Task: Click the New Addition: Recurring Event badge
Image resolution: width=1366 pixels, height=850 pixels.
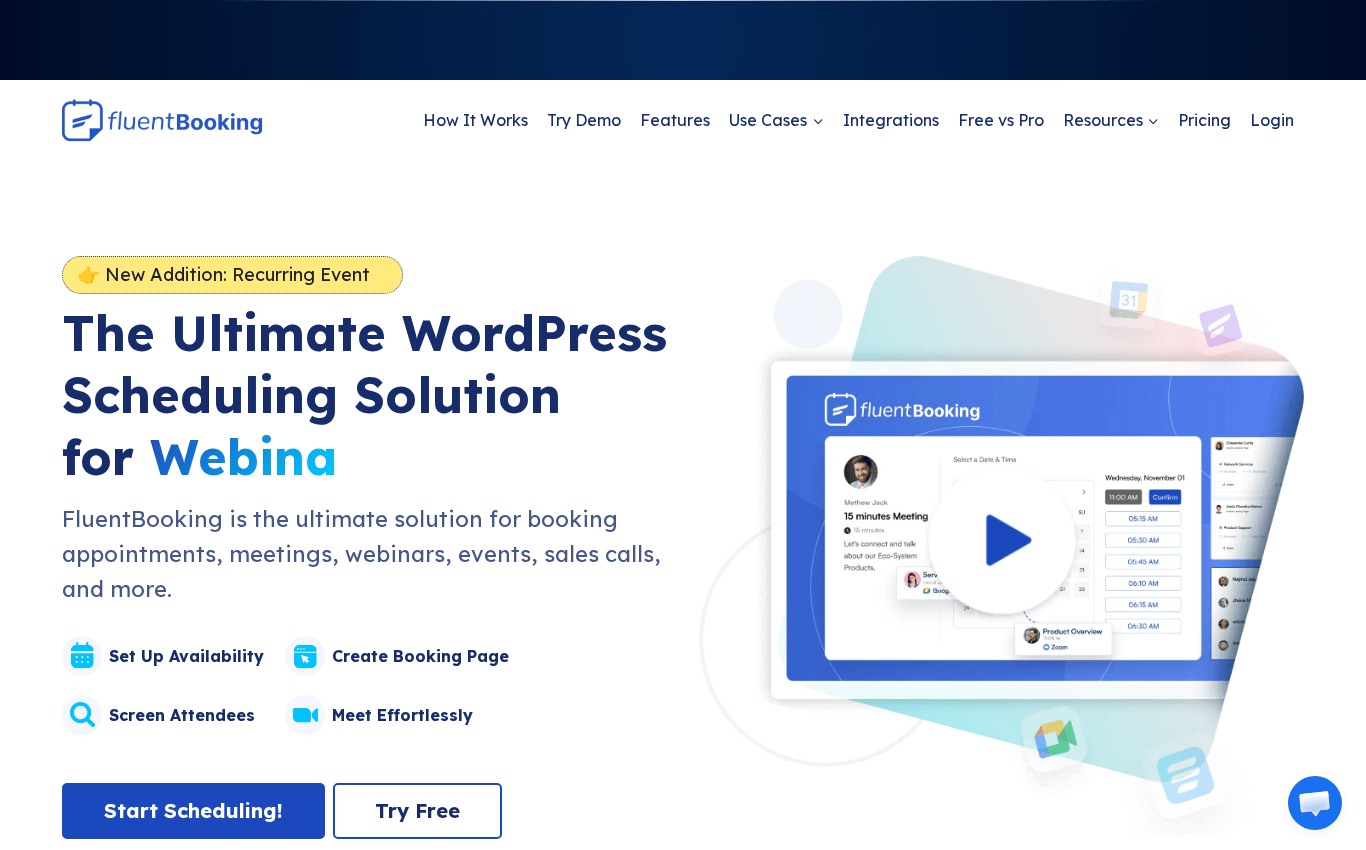Action: (x=232, y=275)
